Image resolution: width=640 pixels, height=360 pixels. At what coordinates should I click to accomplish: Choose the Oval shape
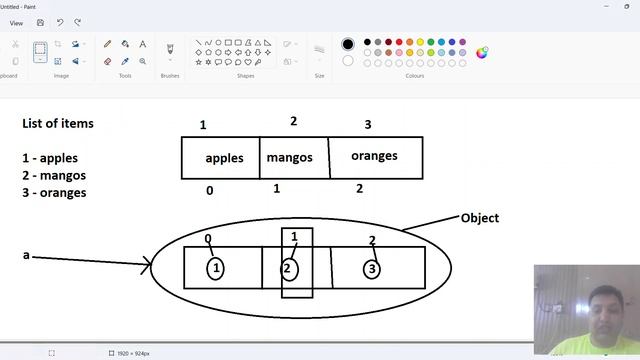coord(218,42)
